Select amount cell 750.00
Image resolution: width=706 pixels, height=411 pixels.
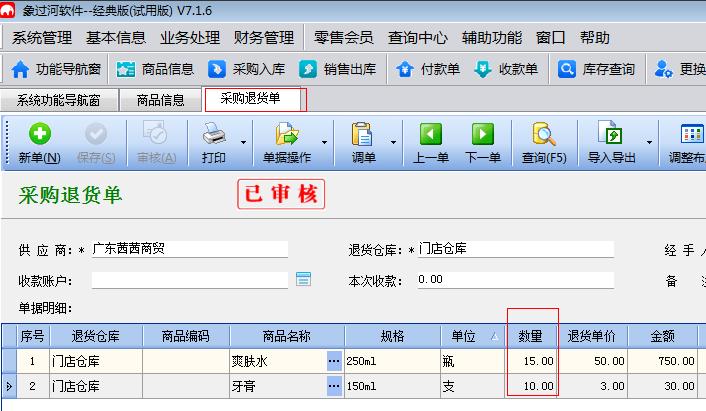coord(662,361)
